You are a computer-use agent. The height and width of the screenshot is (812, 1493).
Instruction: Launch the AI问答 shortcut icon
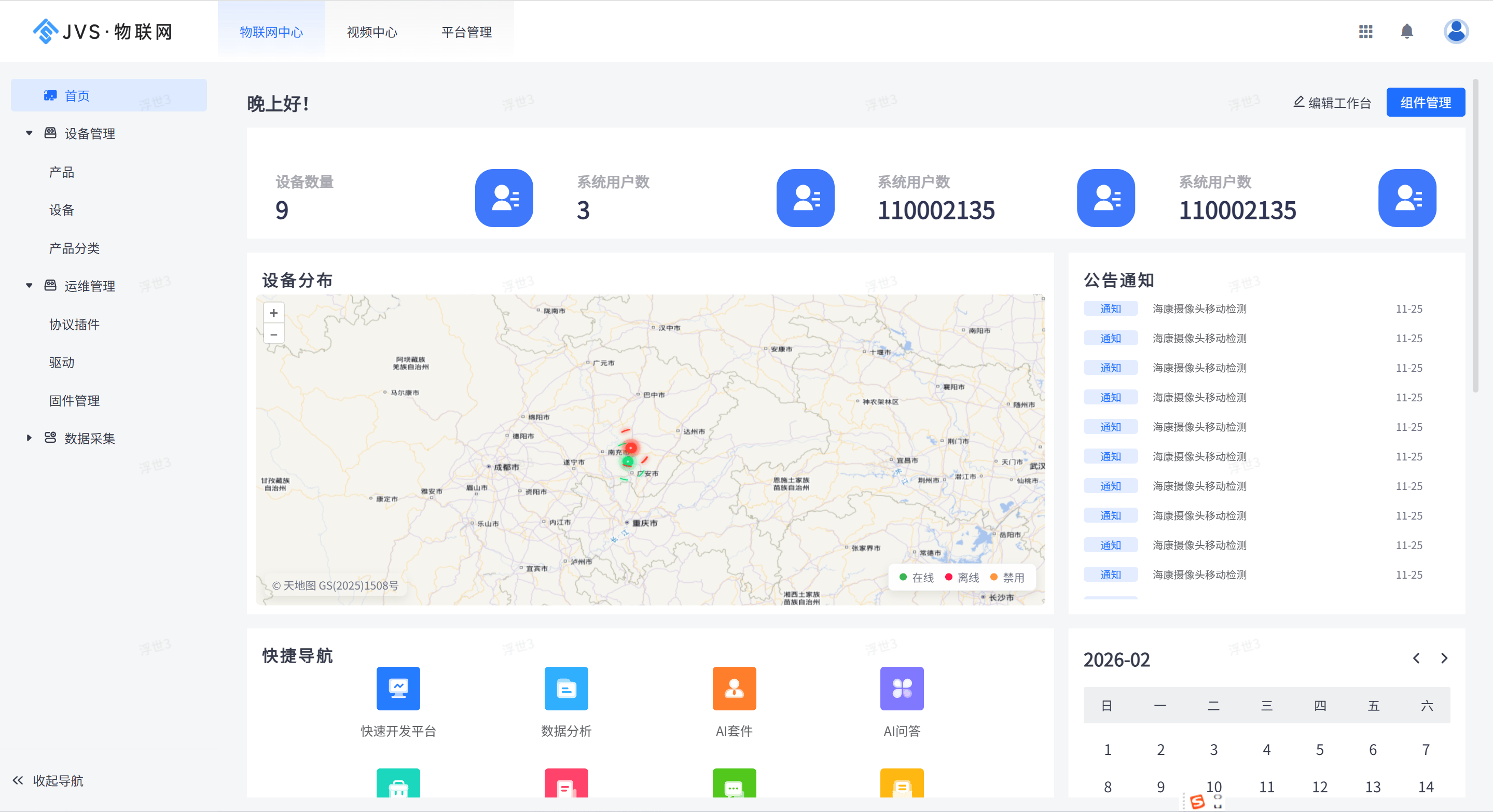pyautogui.click(x=901, y=688)
